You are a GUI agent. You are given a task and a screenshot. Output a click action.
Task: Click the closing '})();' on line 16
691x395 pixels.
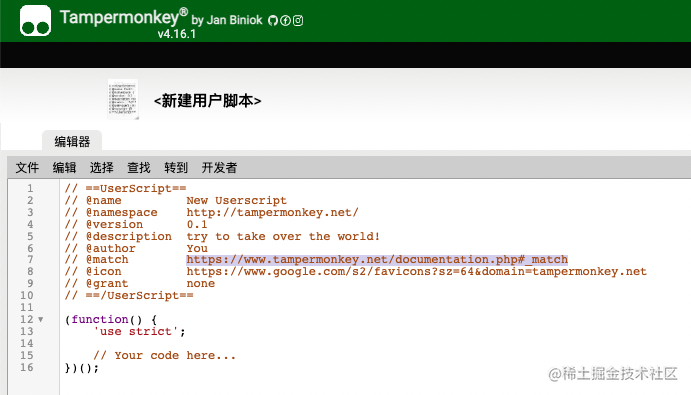(x=82, y=367)
